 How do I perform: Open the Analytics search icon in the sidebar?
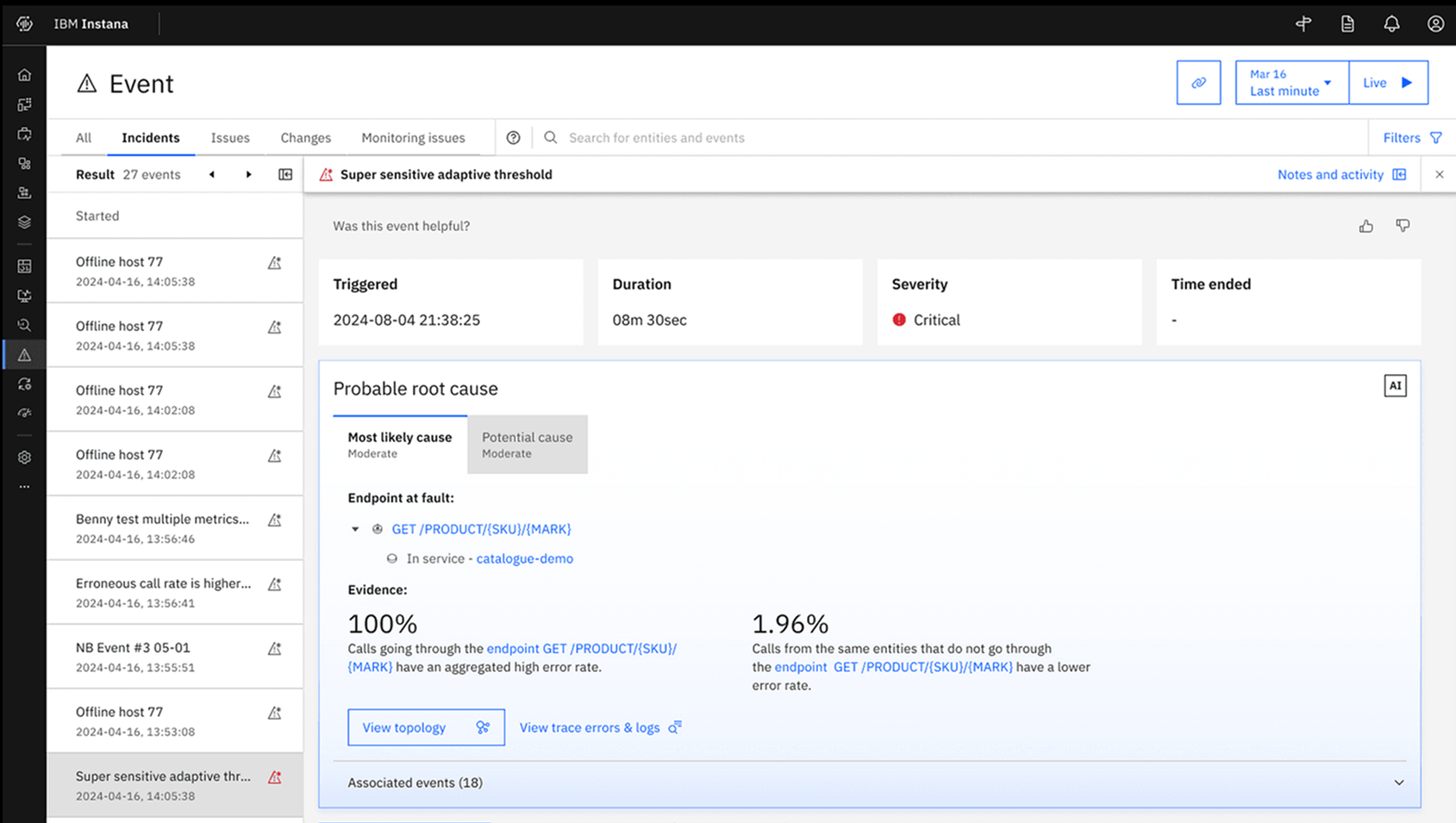[x=24, y=325]
